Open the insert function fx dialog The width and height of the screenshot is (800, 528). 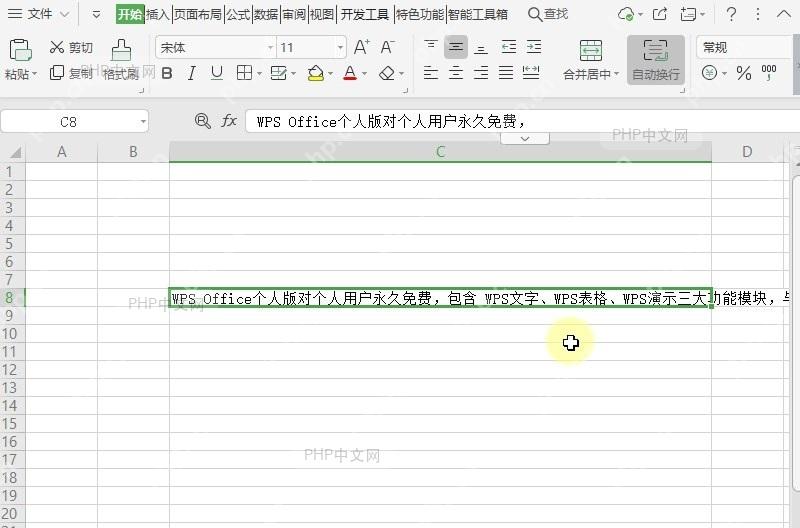click(229, 121)
